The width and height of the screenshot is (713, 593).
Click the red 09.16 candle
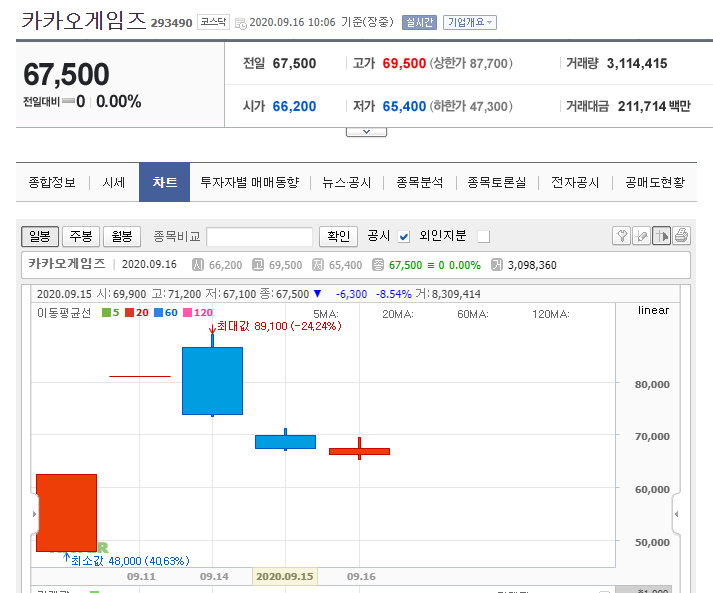359,451
